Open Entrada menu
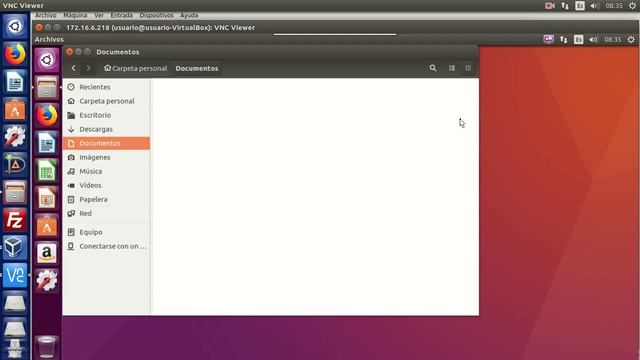640x360 pixels. pyautogui.click(x=122, y=15)
